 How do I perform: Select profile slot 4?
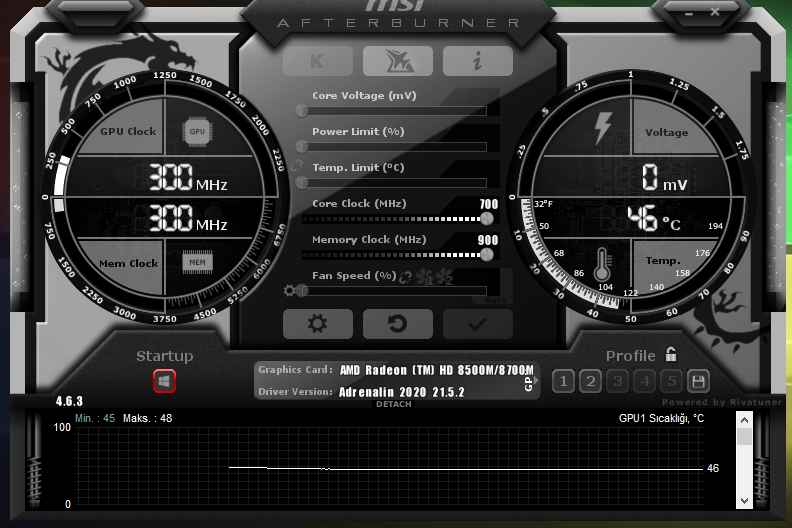645,381
